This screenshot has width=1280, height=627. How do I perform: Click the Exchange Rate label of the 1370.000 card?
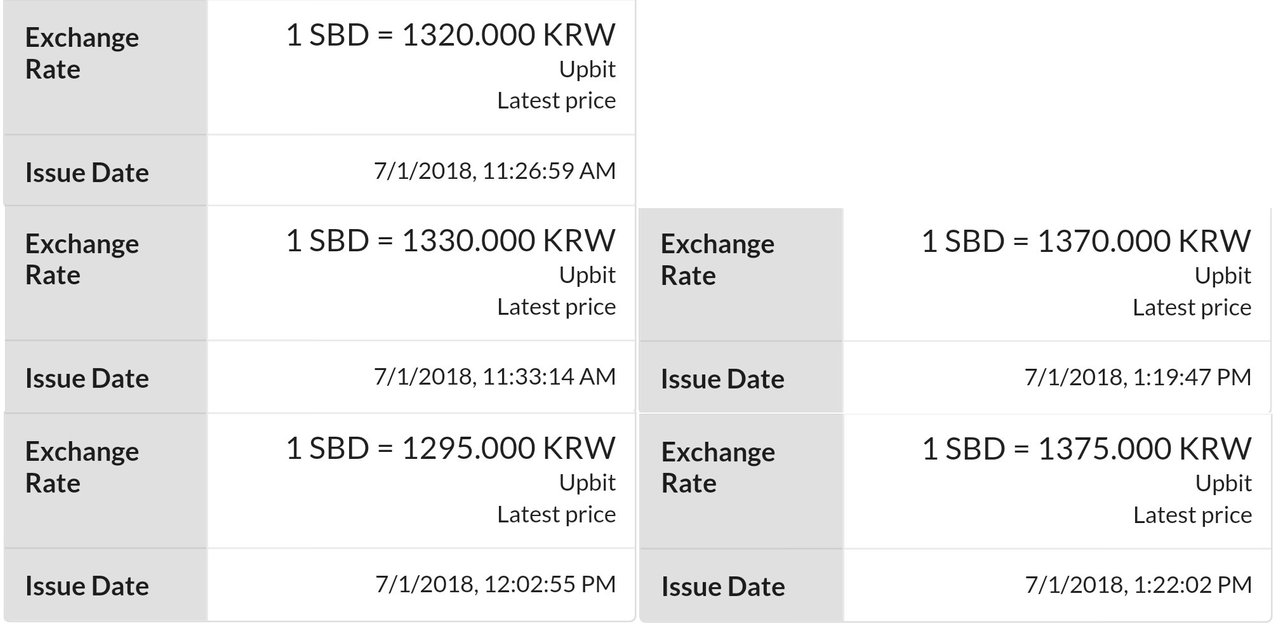[x=717, y=259]
